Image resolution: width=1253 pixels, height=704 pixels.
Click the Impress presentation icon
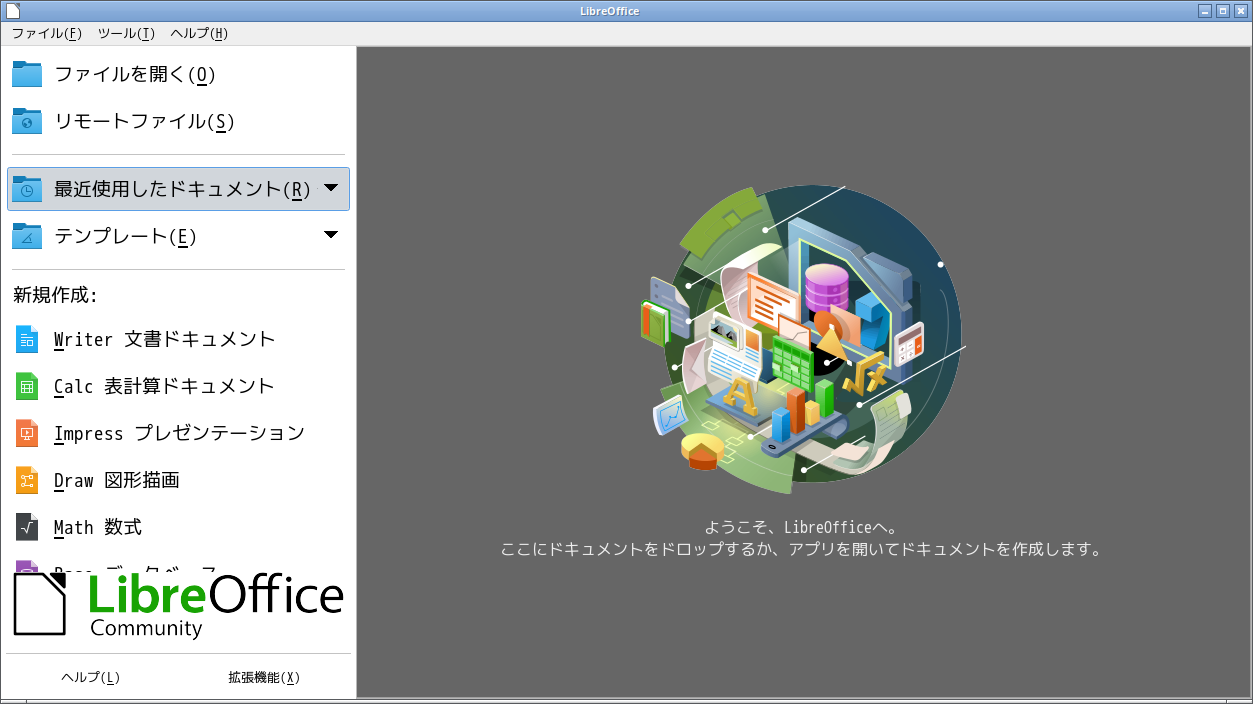27,433
